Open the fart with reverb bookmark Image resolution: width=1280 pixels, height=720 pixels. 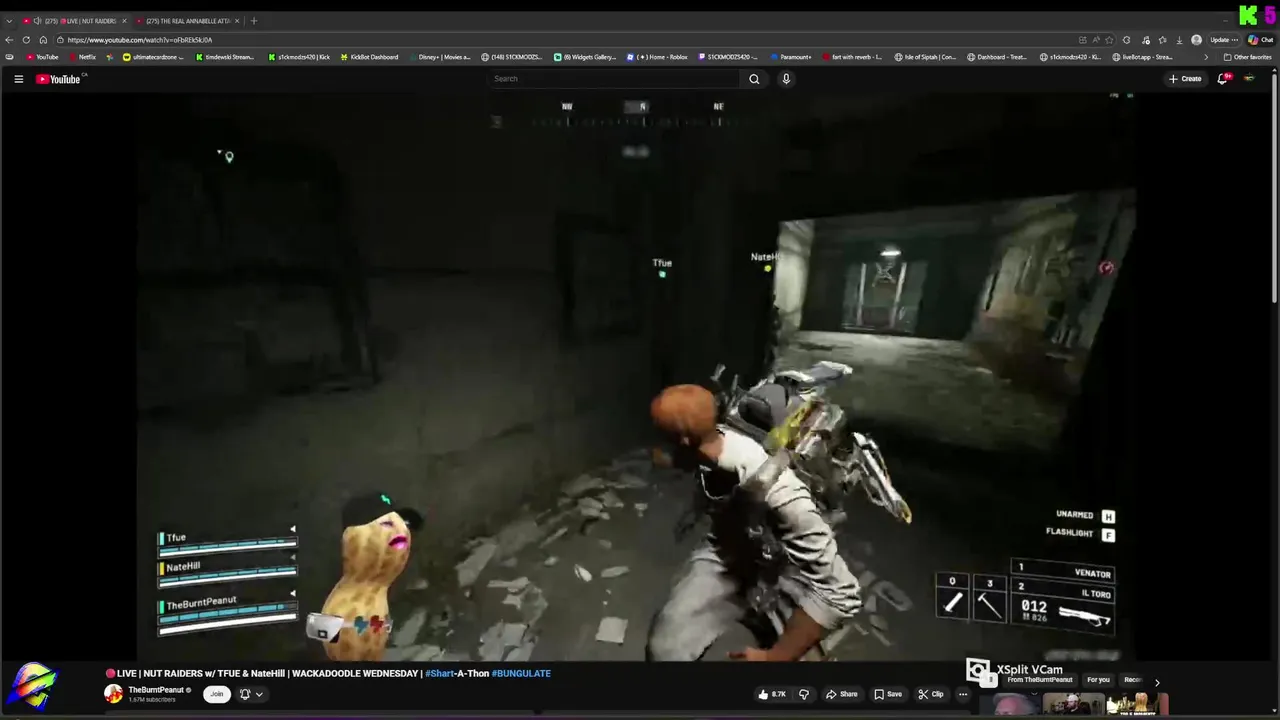tap(853, 57)
